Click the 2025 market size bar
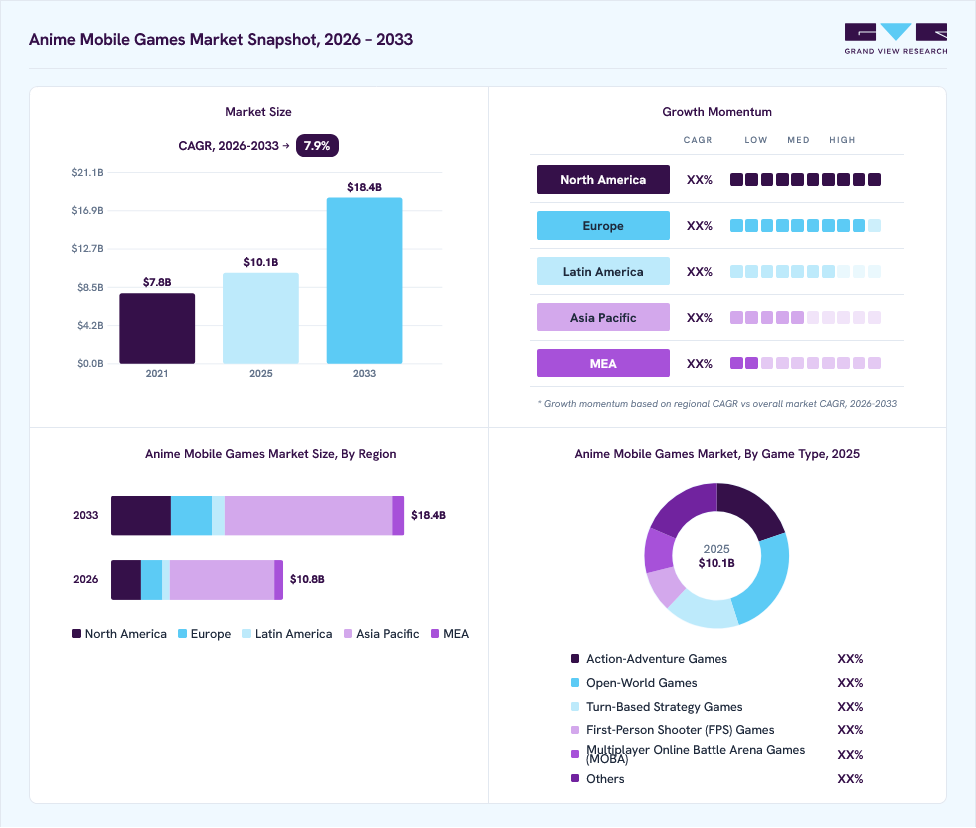 click(x=261, y=318)
